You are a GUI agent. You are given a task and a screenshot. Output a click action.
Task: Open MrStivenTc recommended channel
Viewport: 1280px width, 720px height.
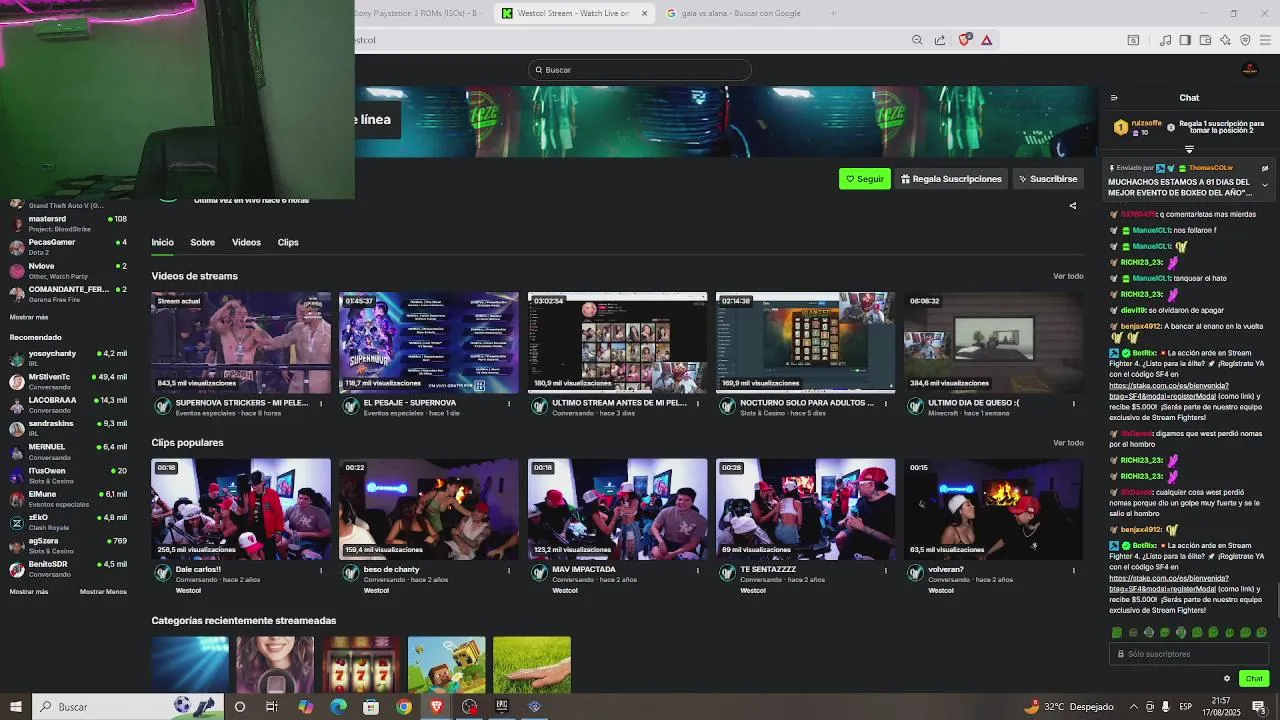click(68, 381)
